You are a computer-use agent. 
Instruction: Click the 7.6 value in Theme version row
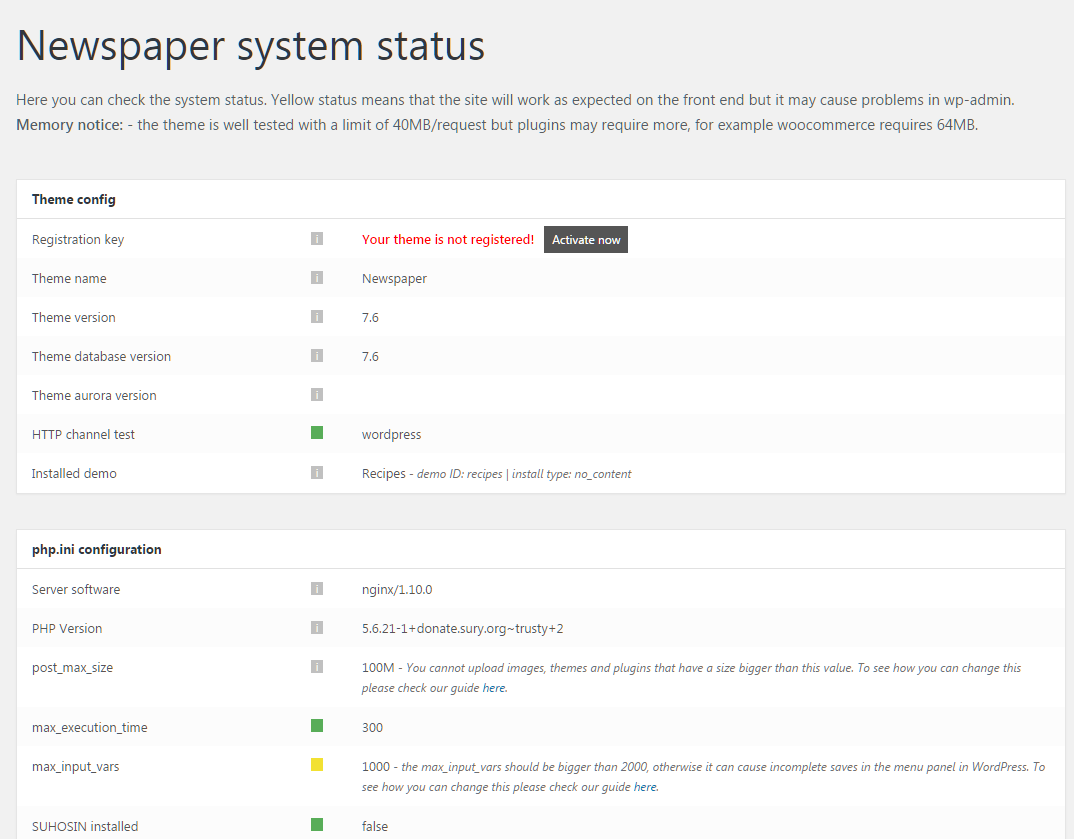tap(370, 317)
